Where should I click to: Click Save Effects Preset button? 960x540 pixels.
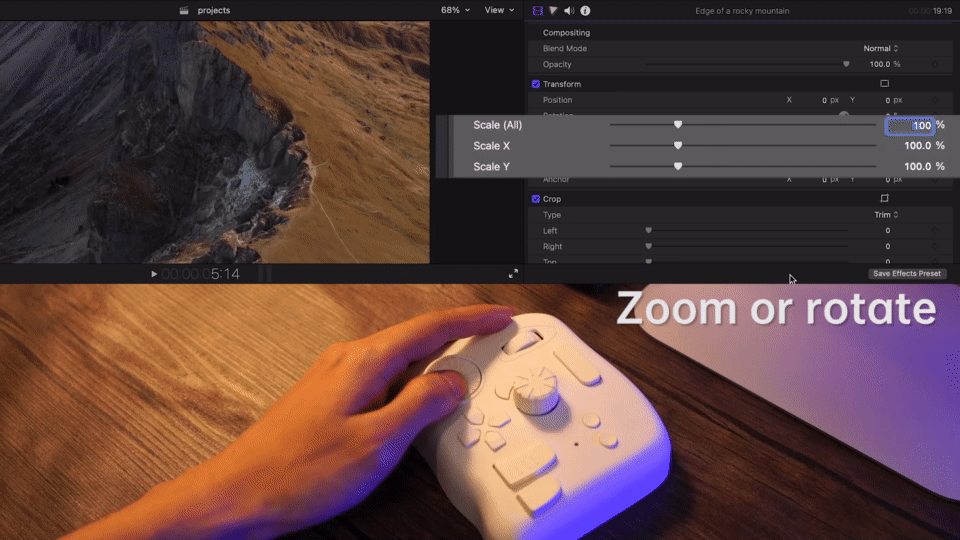point(907,274)
